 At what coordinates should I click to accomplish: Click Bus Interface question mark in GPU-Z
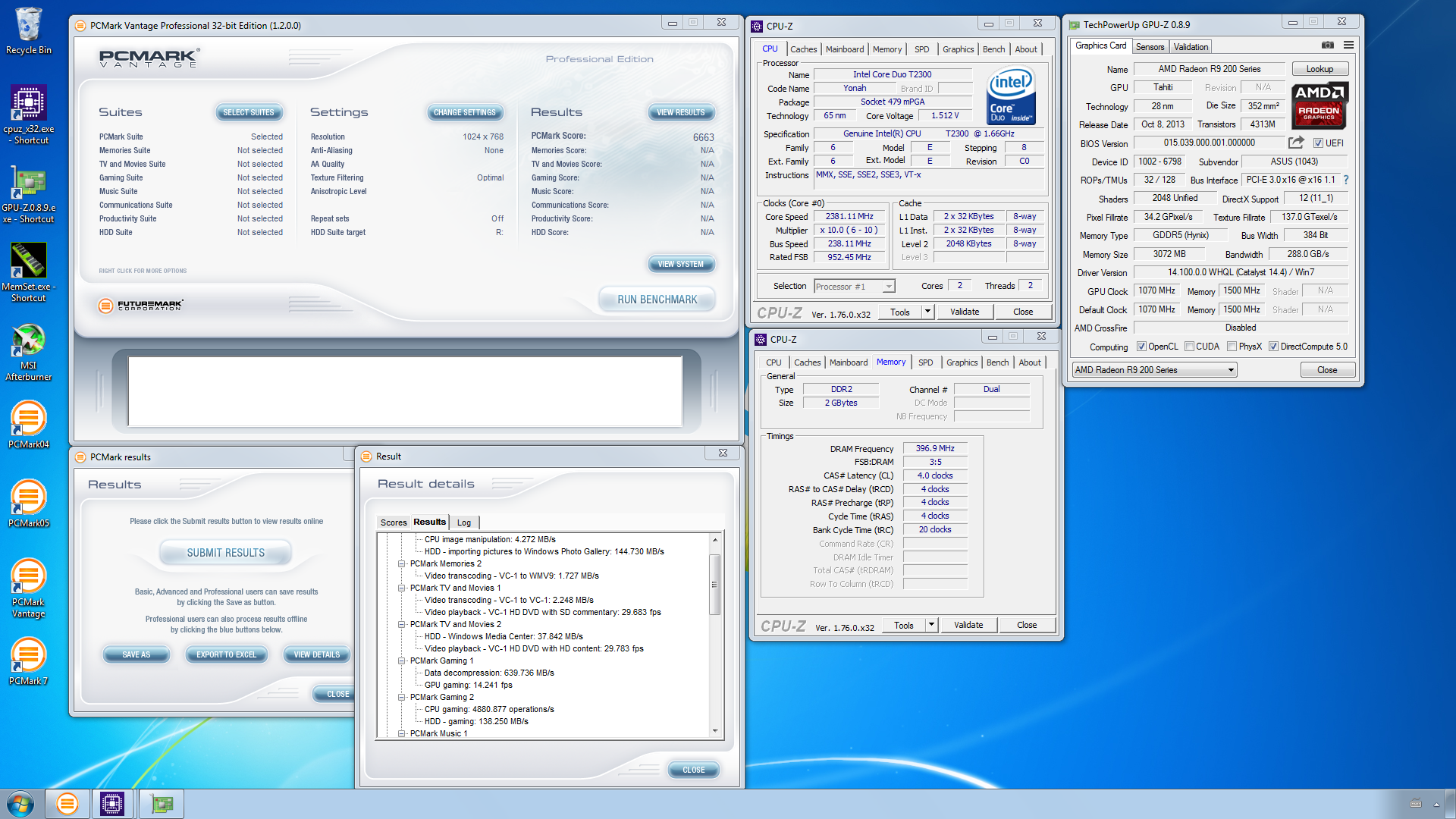(x=1346, y=180)
